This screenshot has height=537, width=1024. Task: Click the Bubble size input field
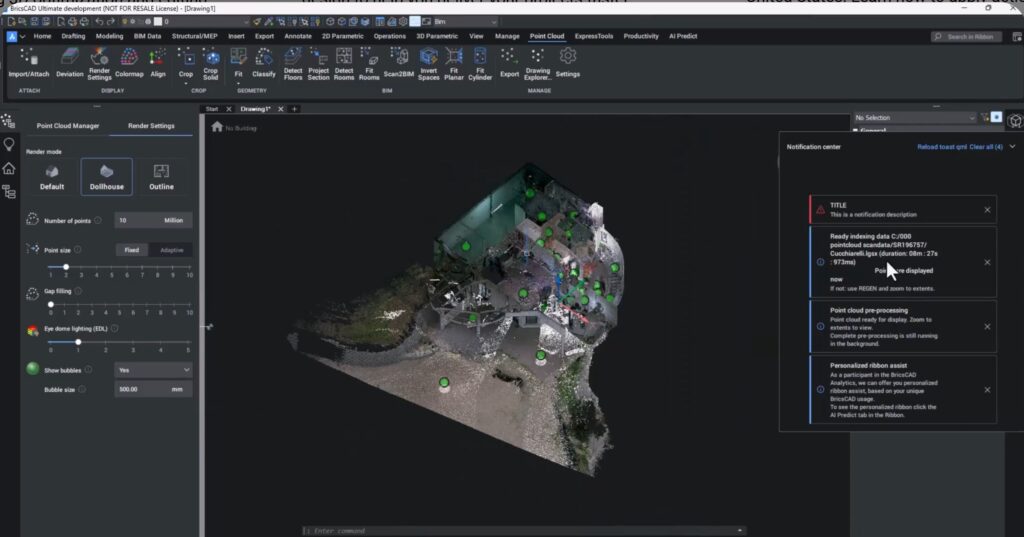(153, 389)
